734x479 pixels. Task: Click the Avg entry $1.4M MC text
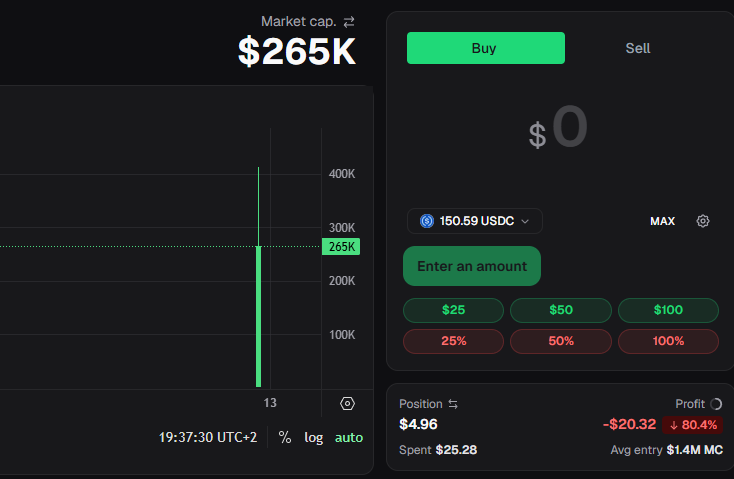pos(667,450)
